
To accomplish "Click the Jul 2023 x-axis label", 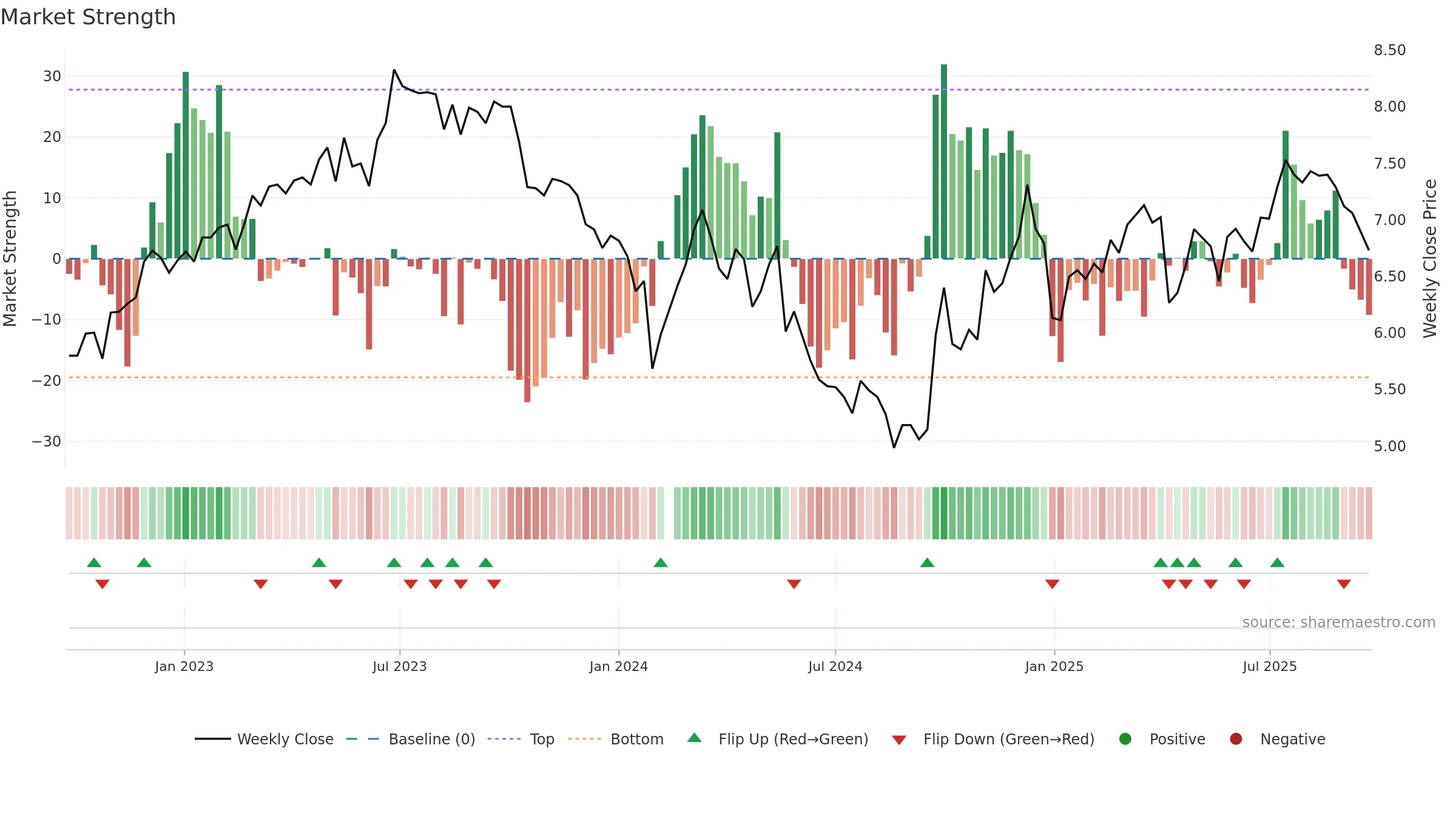I will pos(400,666).
